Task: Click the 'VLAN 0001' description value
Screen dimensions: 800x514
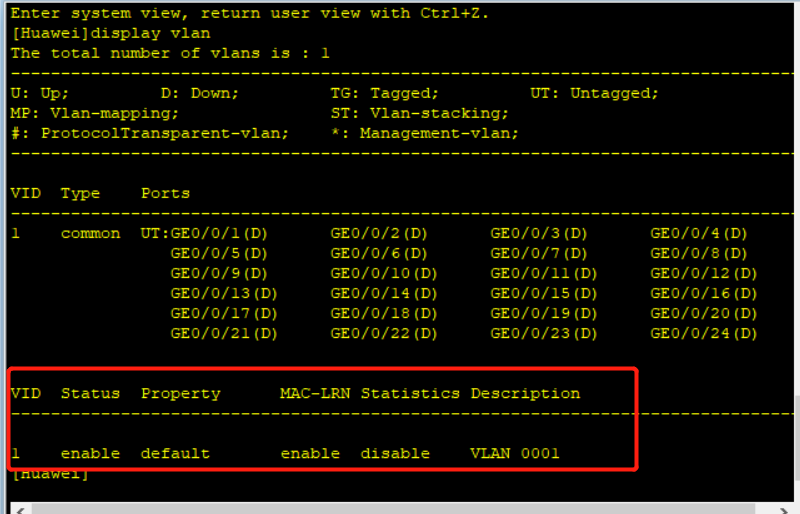Action: 515,453
